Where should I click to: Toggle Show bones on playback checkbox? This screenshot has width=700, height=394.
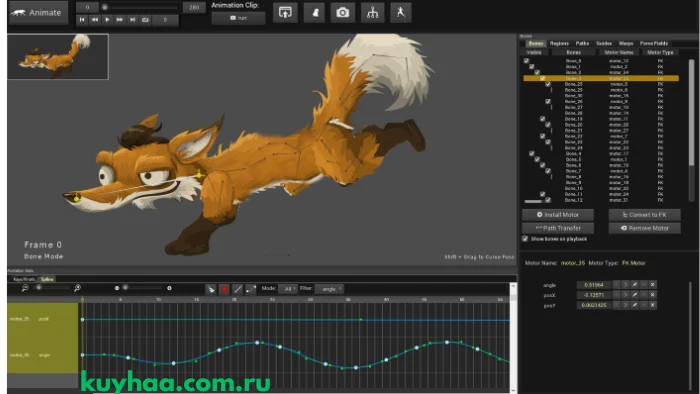[525, 239]
